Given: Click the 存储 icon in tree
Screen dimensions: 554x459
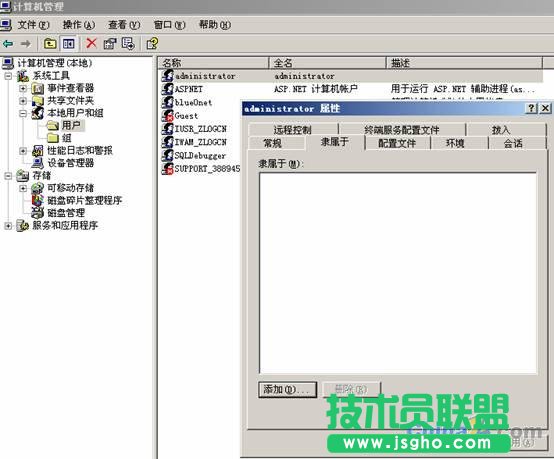Looking at the screenshot, I should 23,176.
